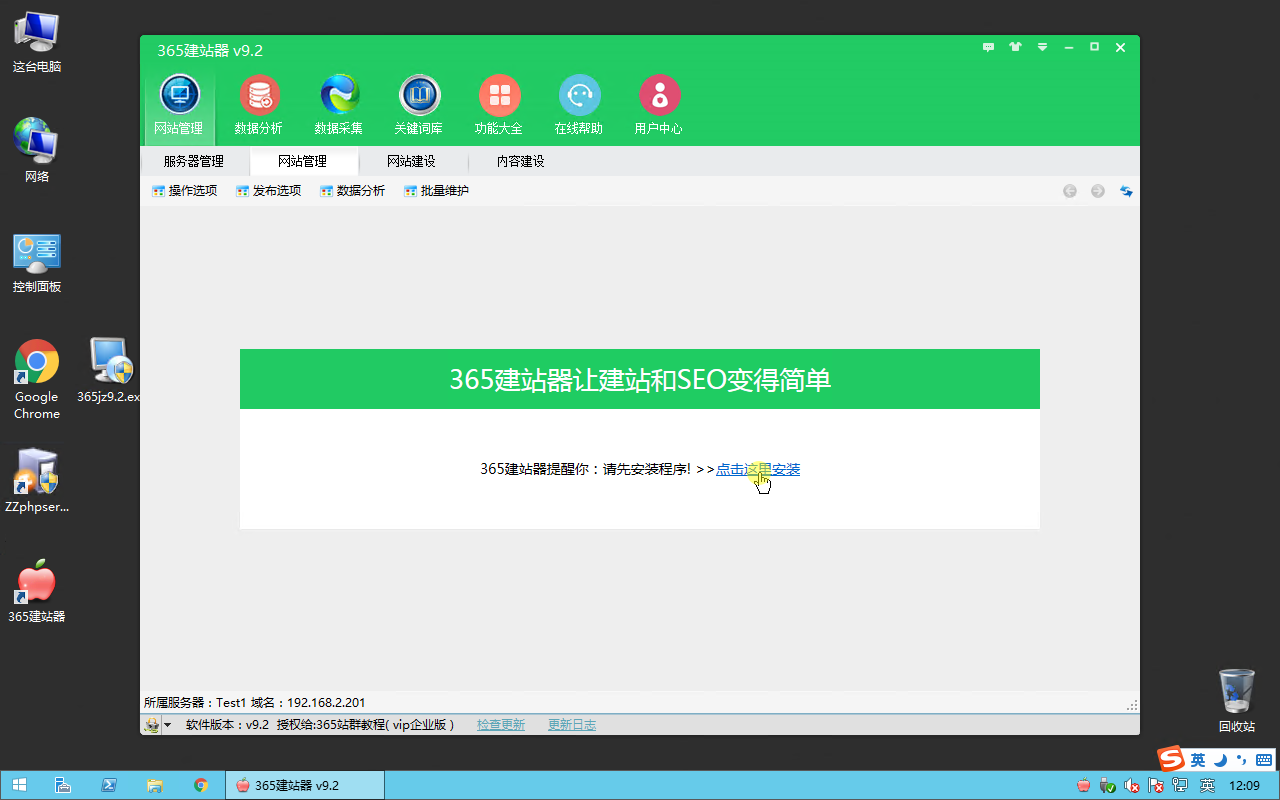Open 在线帮助 support icon

(579, 105)
